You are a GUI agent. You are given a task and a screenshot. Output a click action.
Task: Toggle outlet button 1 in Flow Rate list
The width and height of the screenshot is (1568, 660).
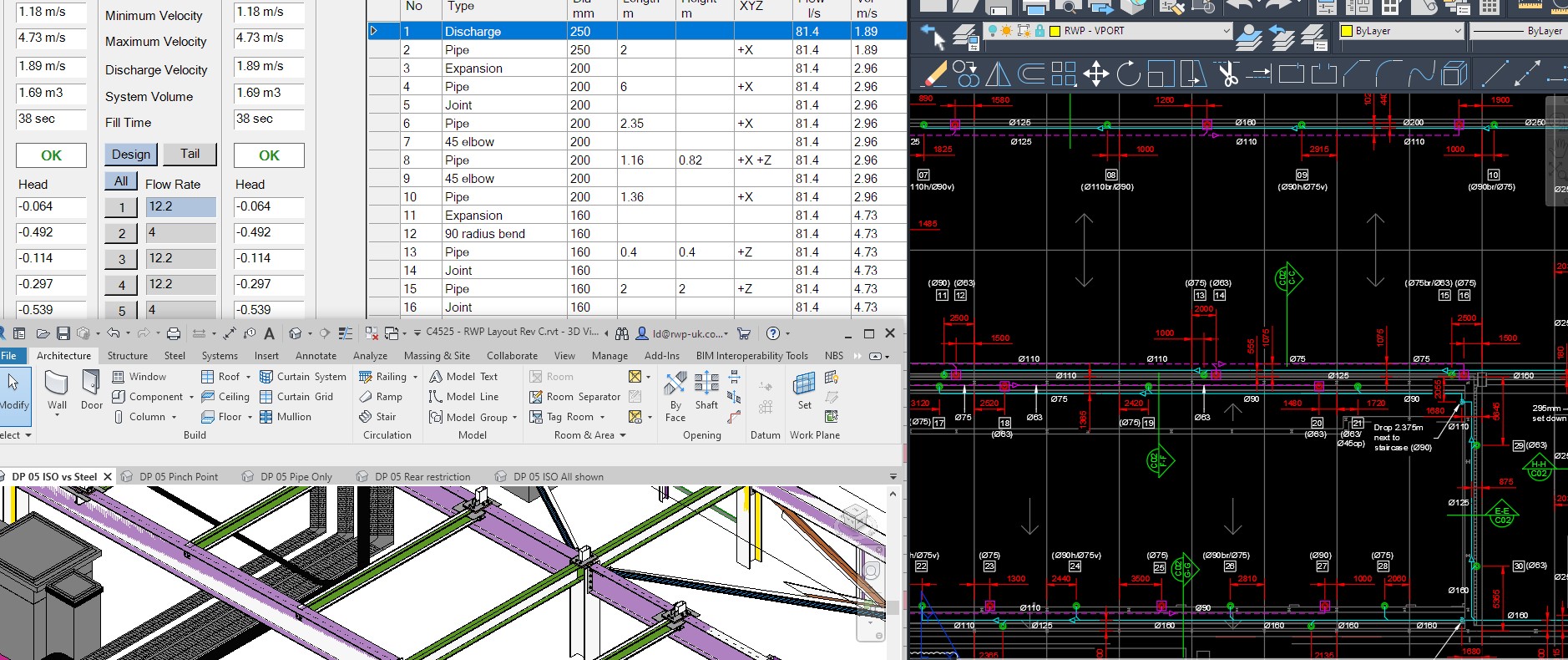(122, 207)
